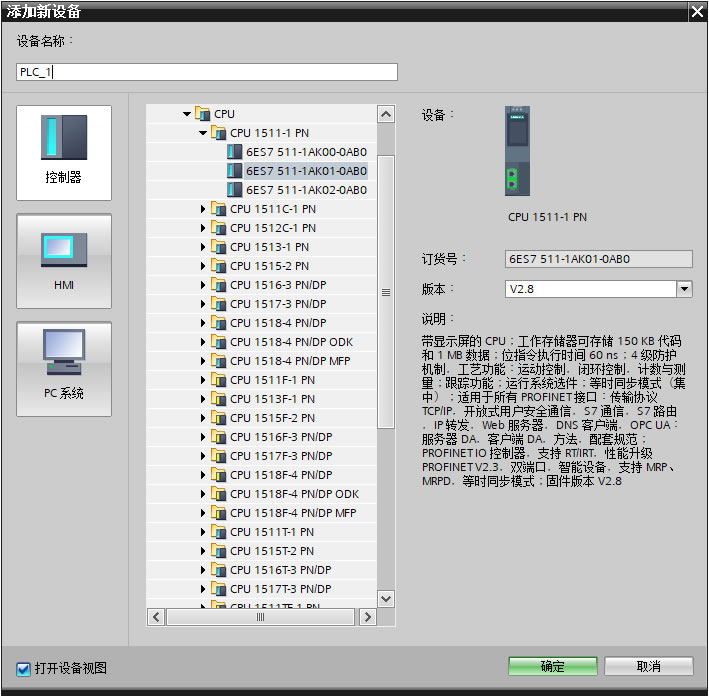709x697 pixels.
Task: Click the CPU 1515F-2 PN folder icon
Action: 218,417
